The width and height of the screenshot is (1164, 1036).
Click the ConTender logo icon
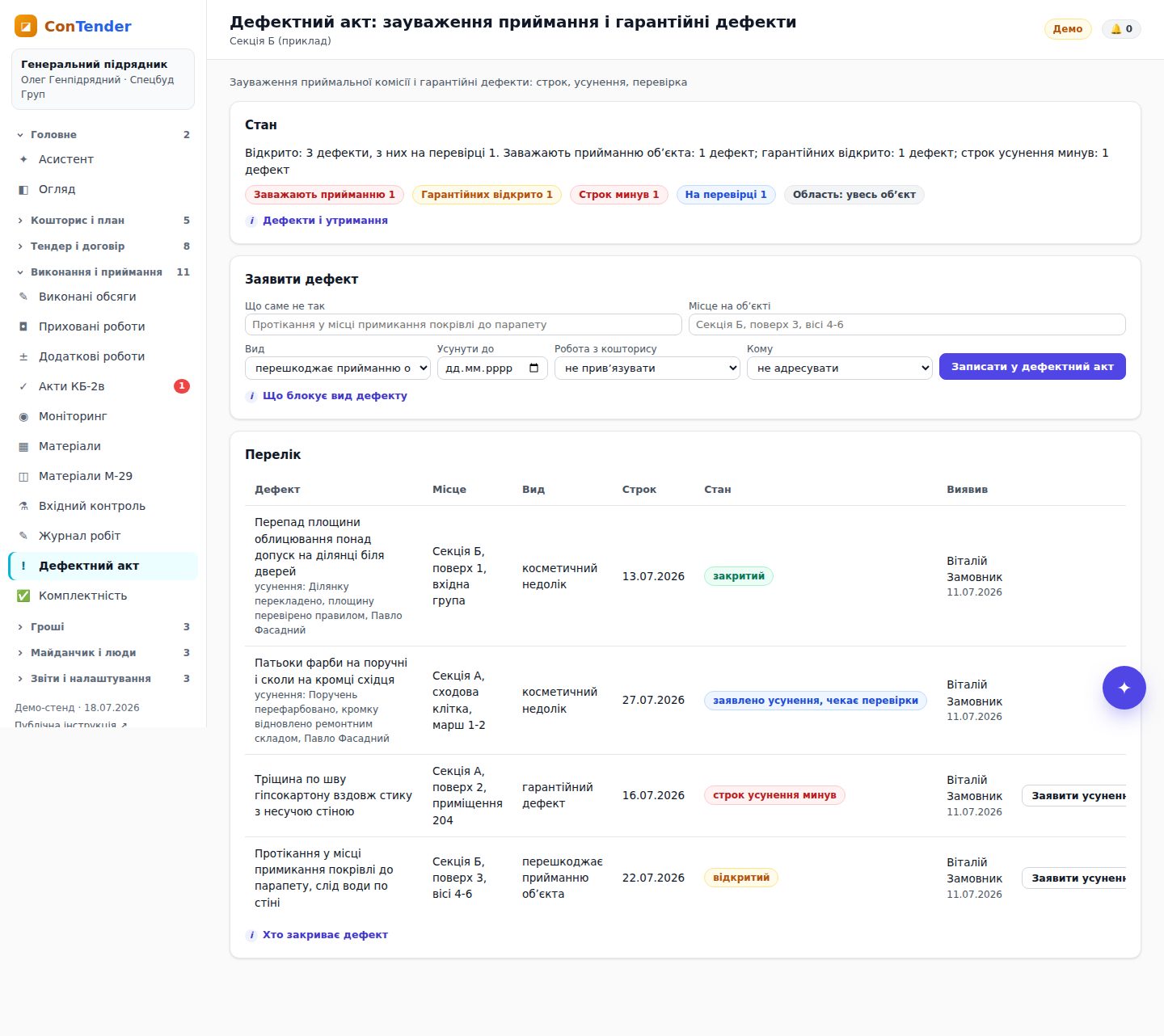[26, 26]
